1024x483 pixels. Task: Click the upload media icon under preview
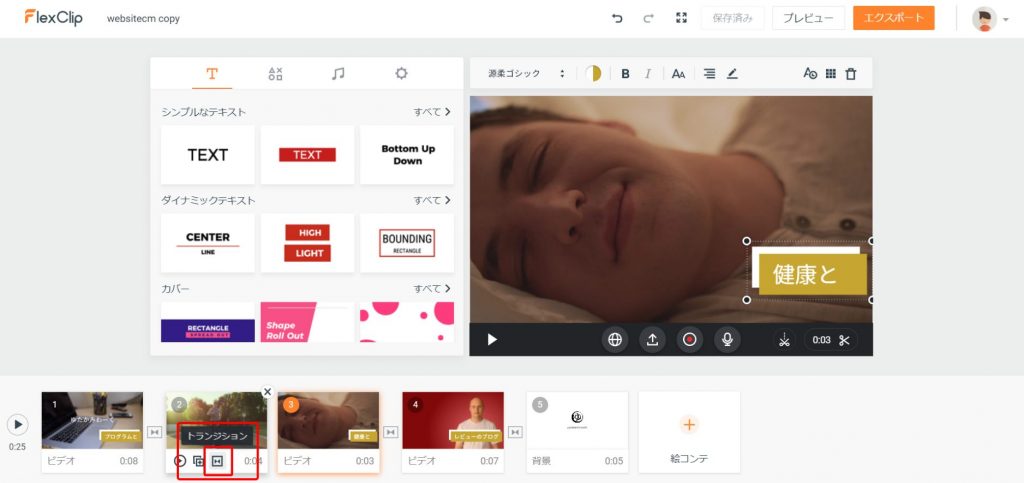[x=652, y=340]
